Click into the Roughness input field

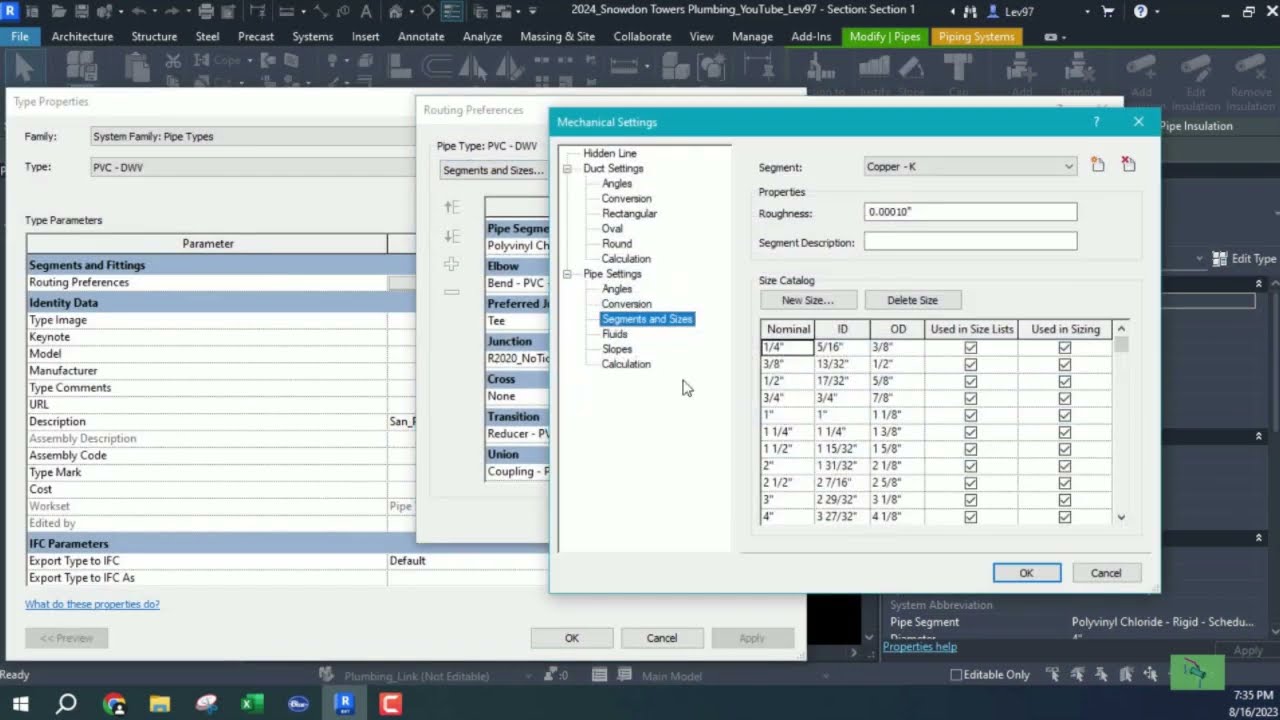(x=970, y=212)
